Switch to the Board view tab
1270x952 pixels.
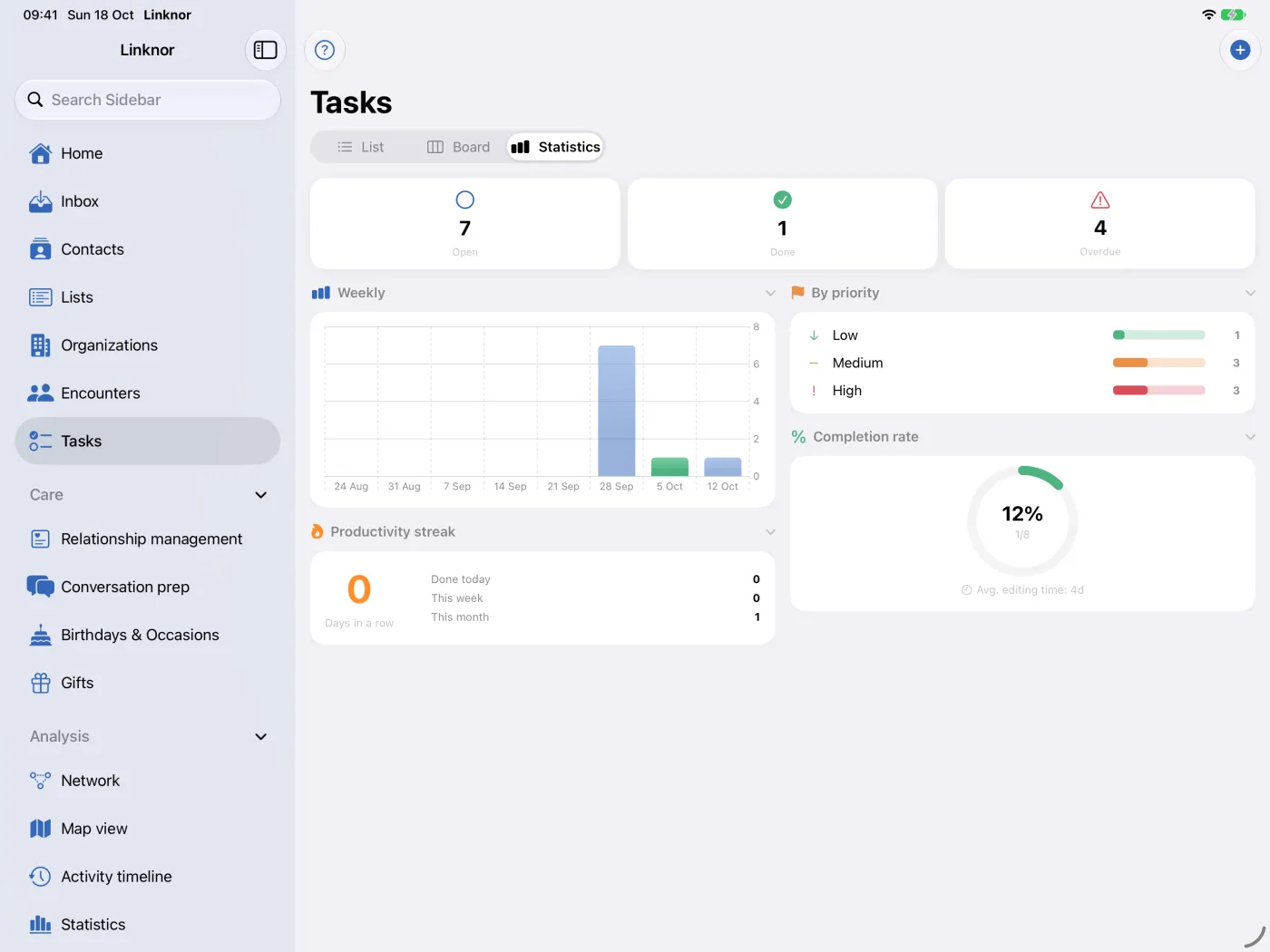tap(458, 147)
